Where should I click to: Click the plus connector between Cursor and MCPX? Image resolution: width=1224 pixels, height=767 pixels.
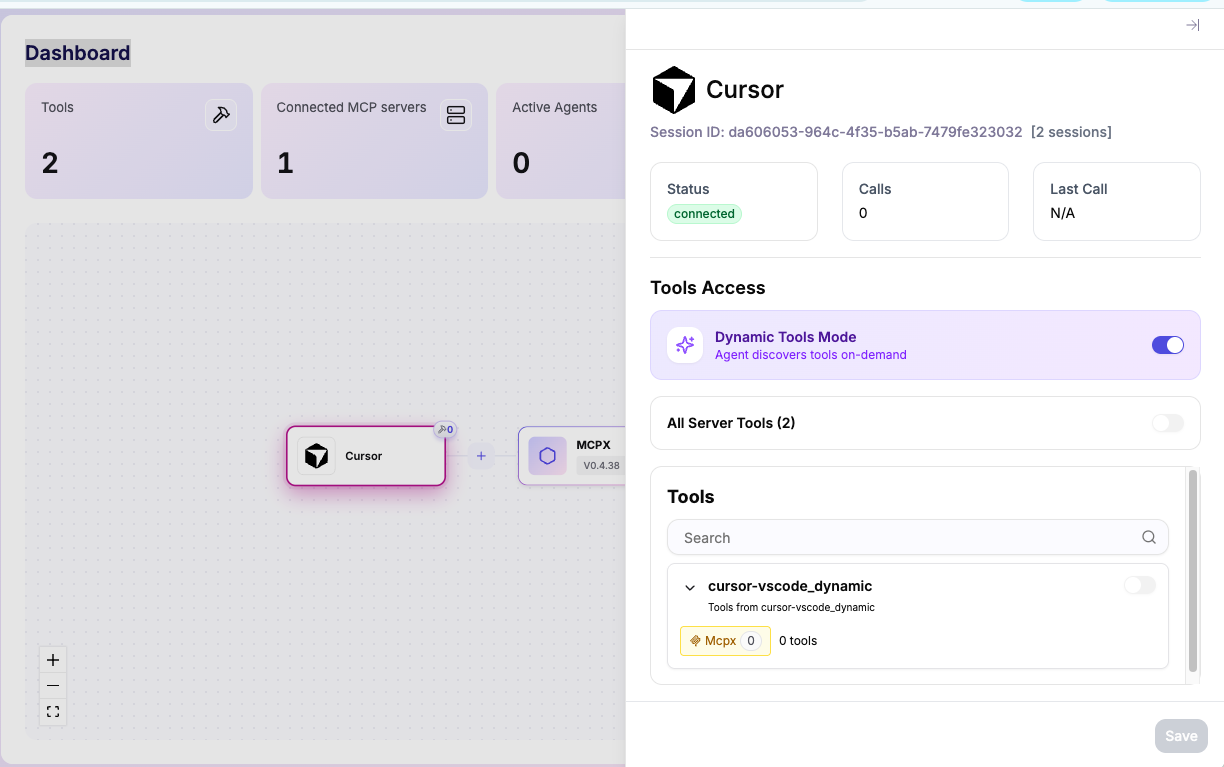[x=481, y=456]
